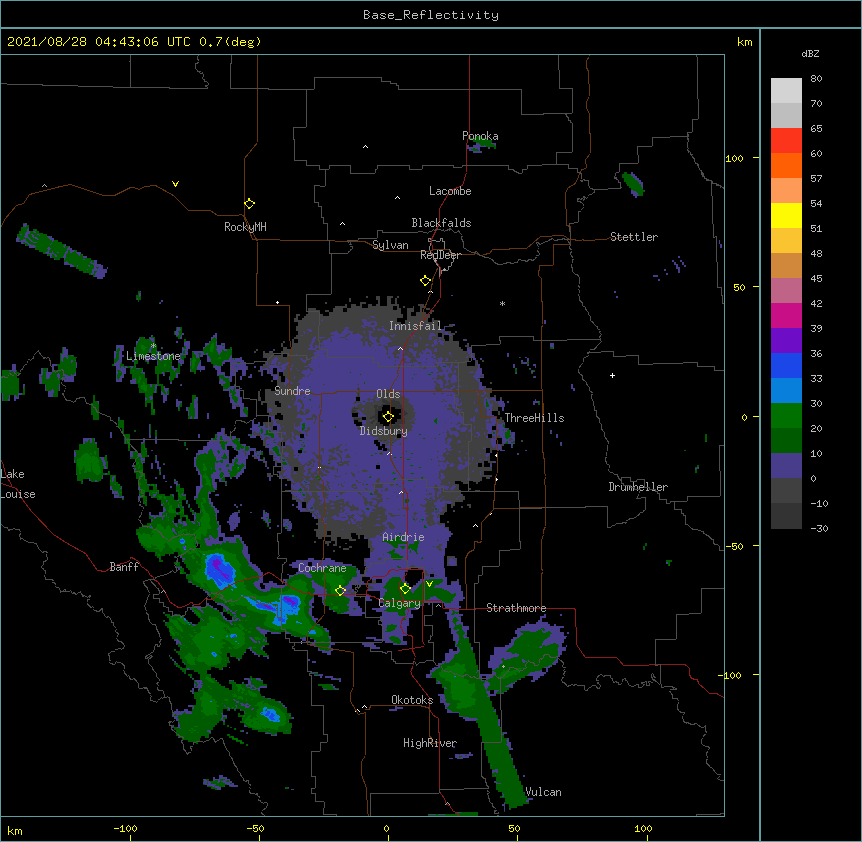Click the Limestone label
This screenshot has width=862, height=842.
point(153,356)
